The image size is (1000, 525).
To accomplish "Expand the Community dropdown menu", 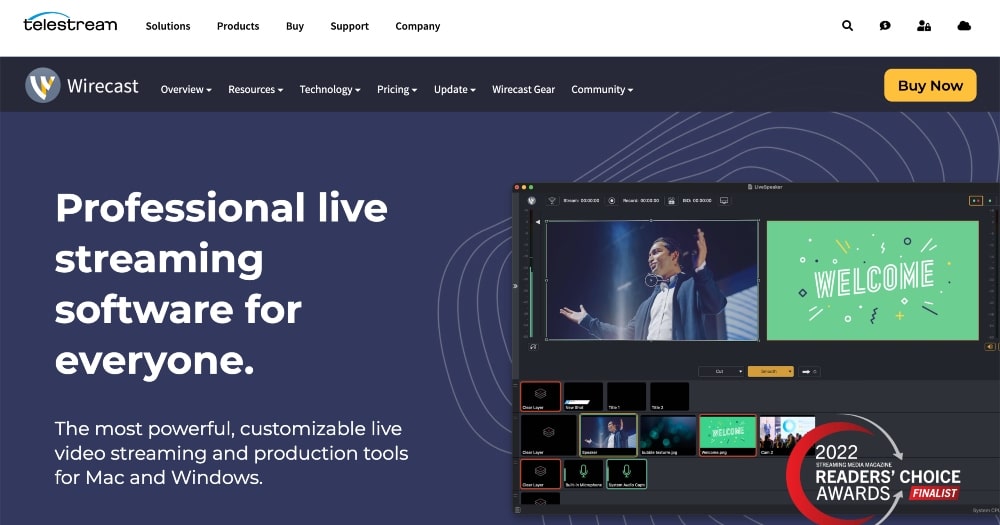I will [602, 90].
